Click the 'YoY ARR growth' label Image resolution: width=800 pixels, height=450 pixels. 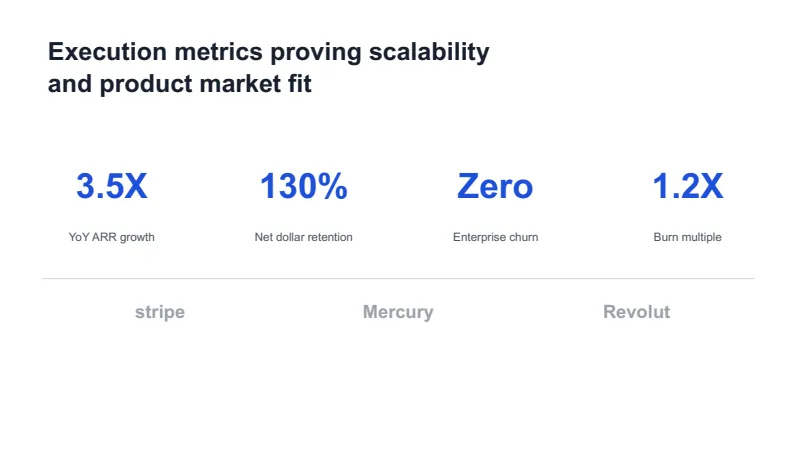112,237
